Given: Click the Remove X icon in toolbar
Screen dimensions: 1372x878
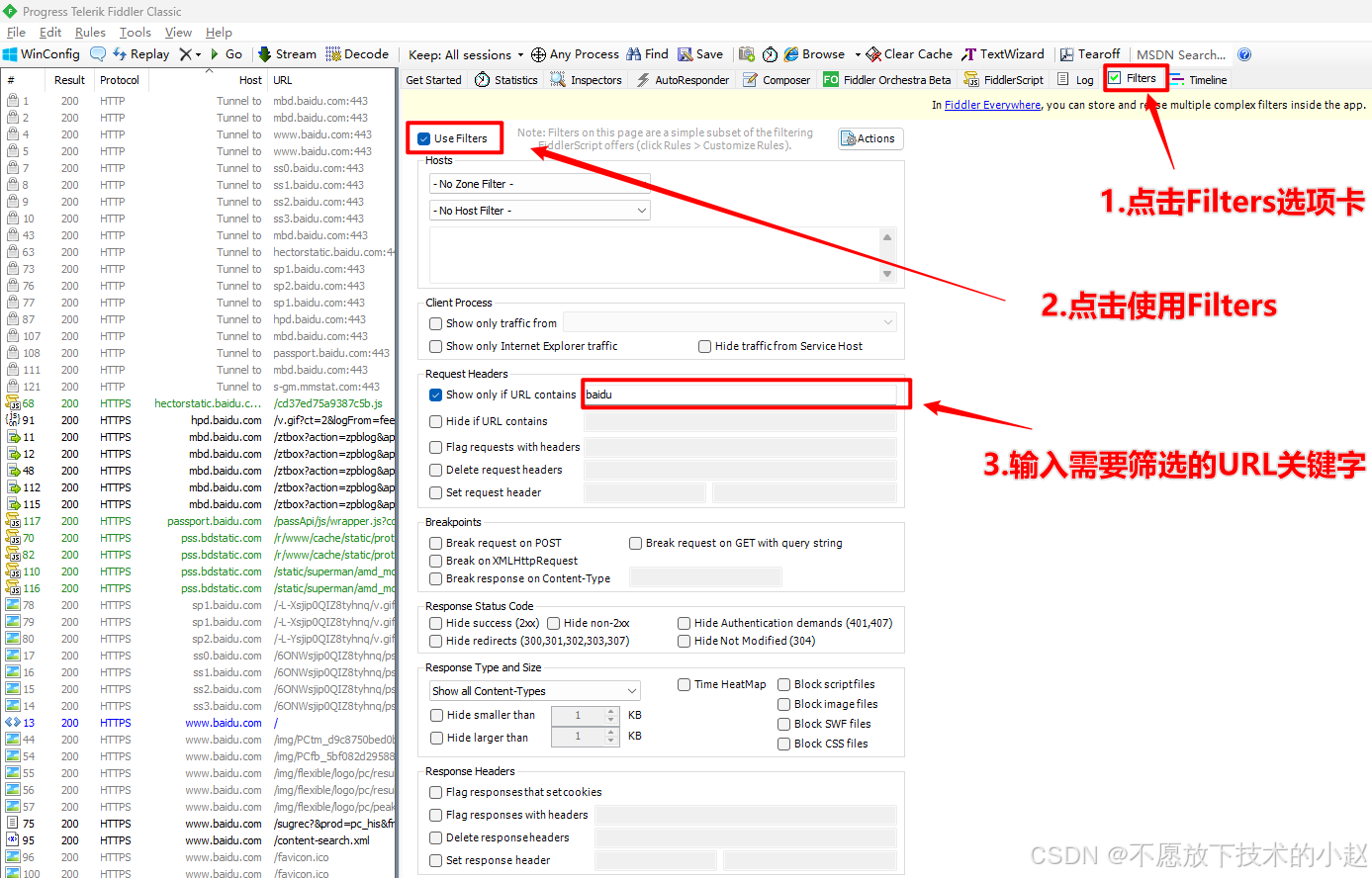Looking at the screenshot, I should 185,54.
